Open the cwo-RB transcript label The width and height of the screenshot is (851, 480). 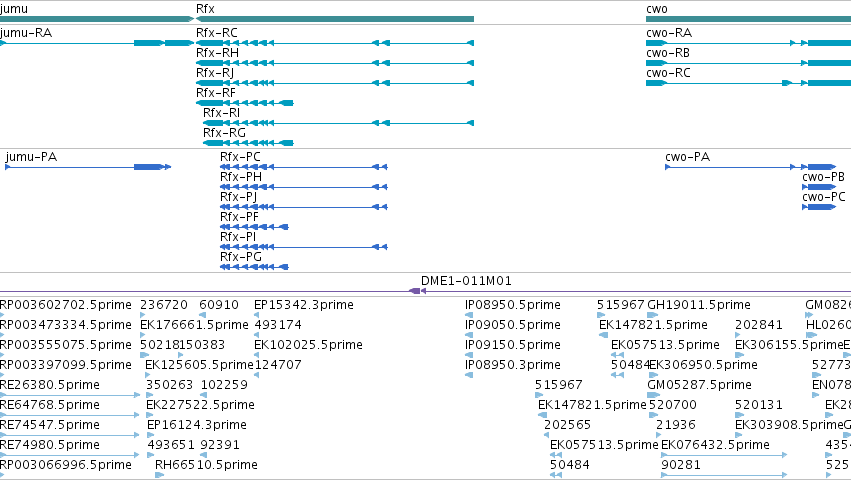click(668, 53)
